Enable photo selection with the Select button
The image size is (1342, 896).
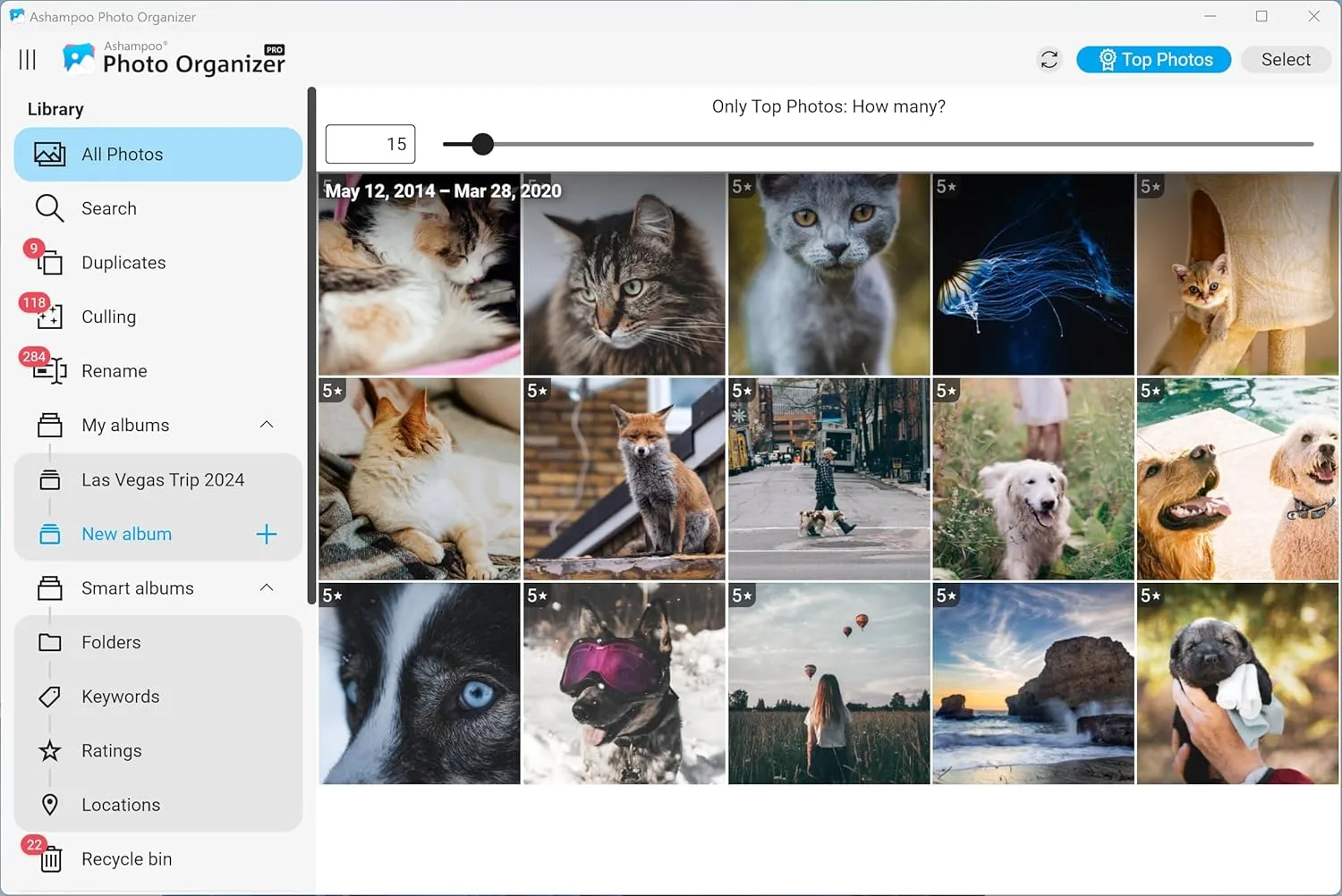click(1286, 59)
